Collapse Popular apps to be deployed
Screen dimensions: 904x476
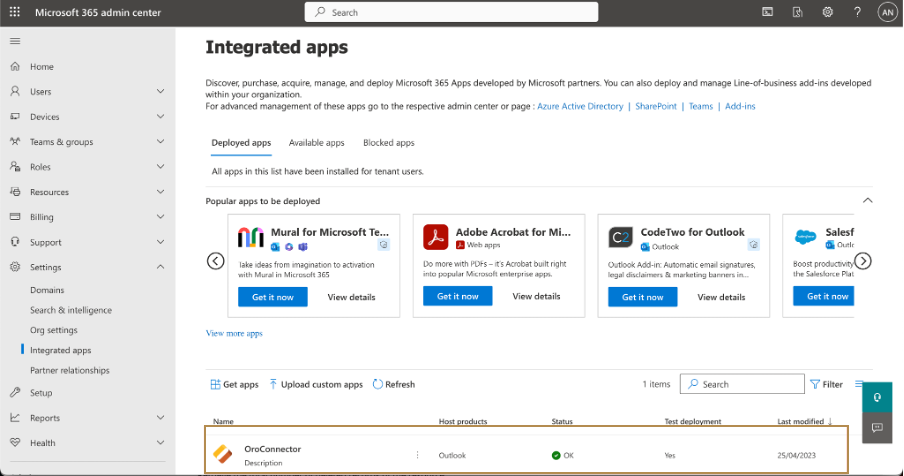click(x=867, y=200)
